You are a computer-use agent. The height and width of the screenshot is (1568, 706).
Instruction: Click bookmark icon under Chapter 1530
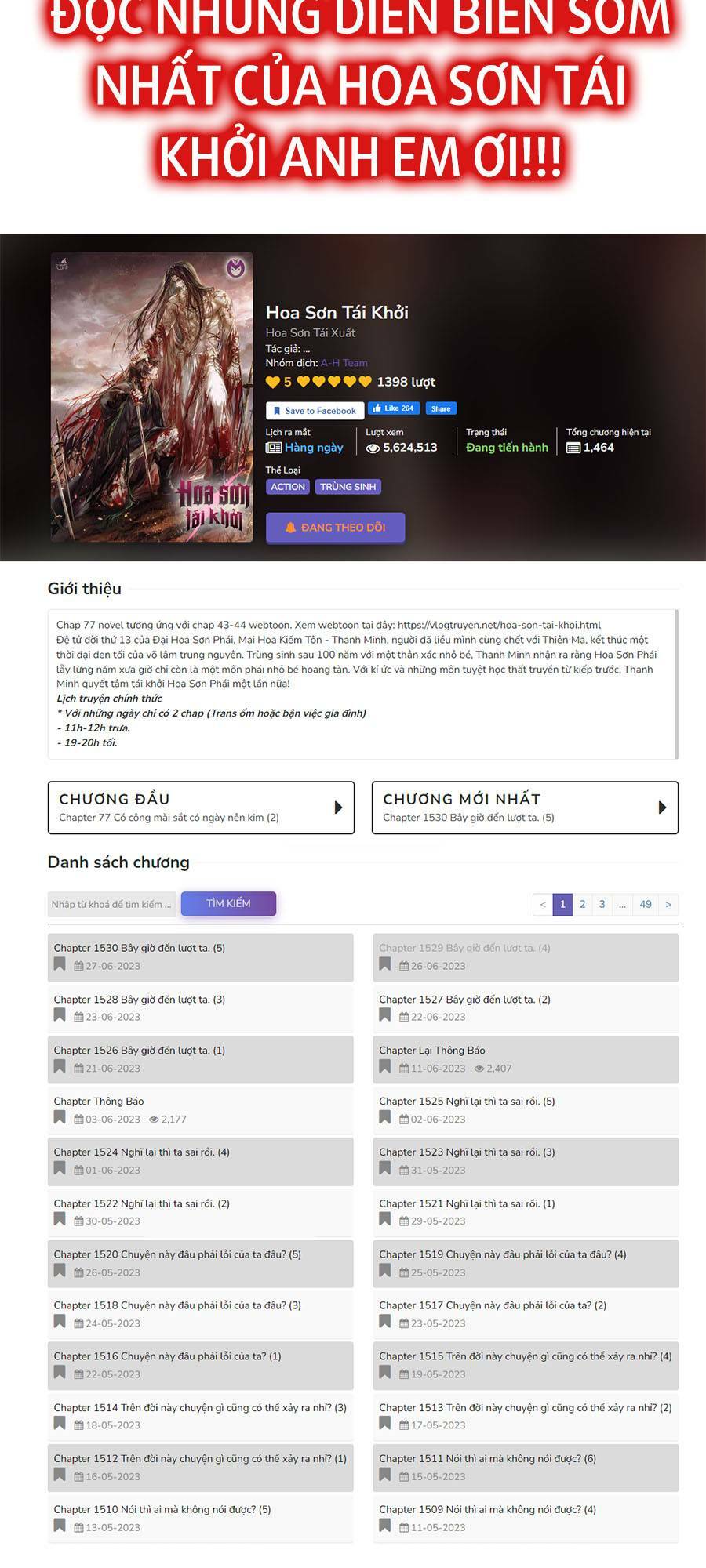click(60, 964)
